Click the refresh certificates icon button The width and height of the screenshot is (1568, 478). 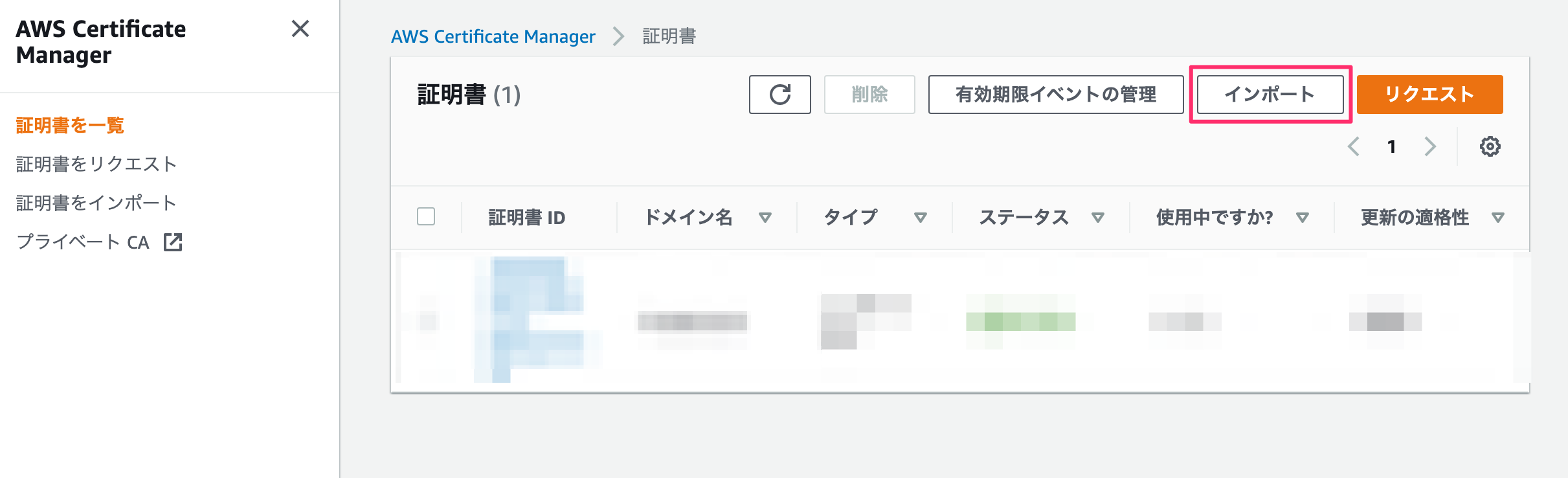coord(779,95)
